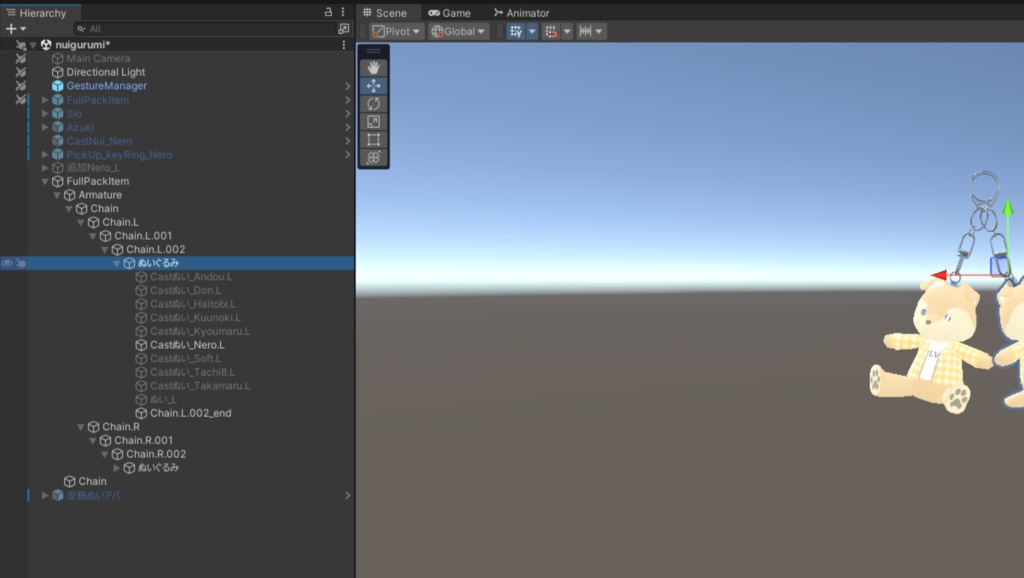1024x578 pixels.
Task: Click the Armature object cube icon
Action: pos(69,195)
